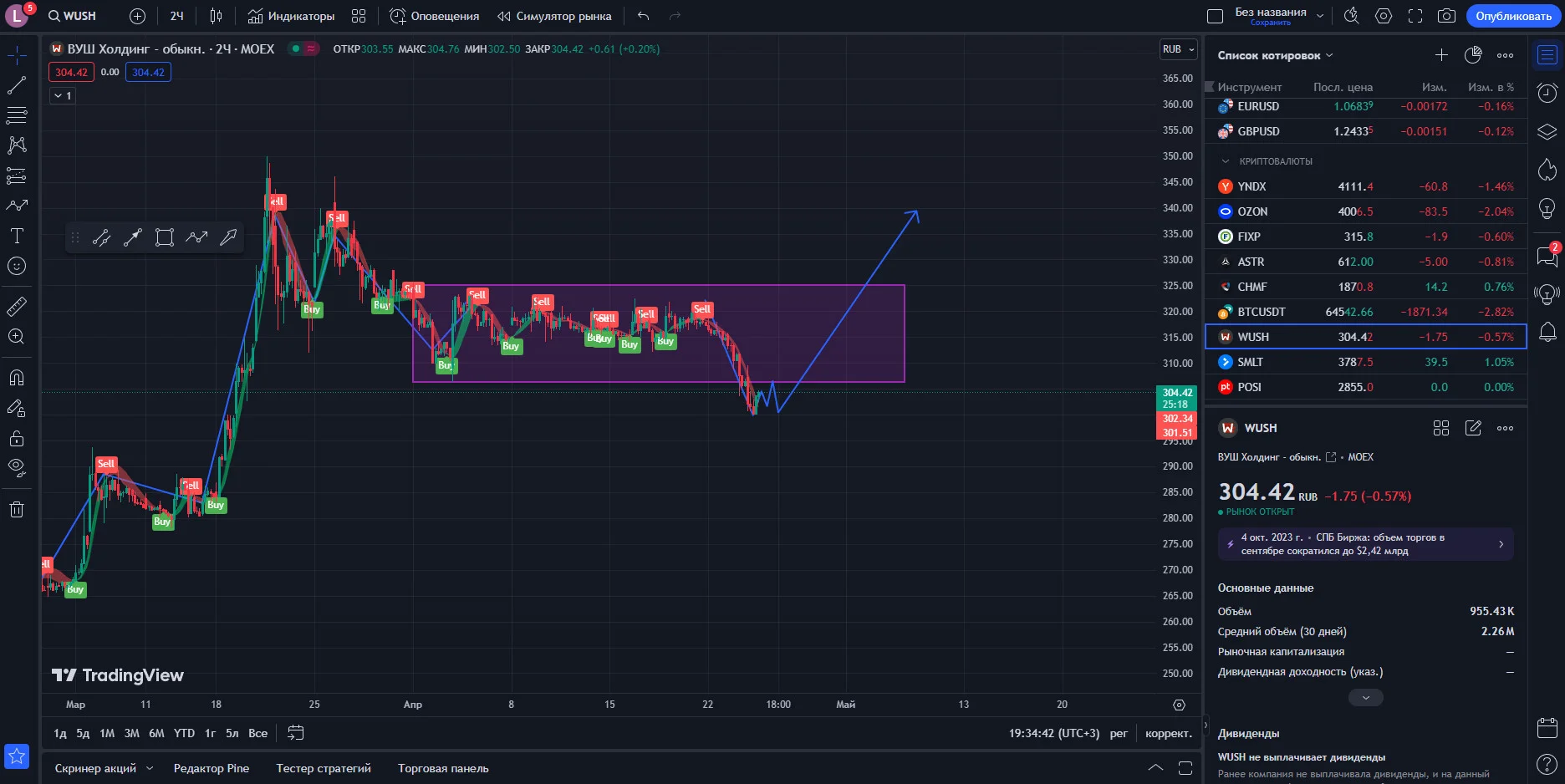Open the data window layers icon
This screenshot has height=784, width=1565.
[x=1547, y=132]
